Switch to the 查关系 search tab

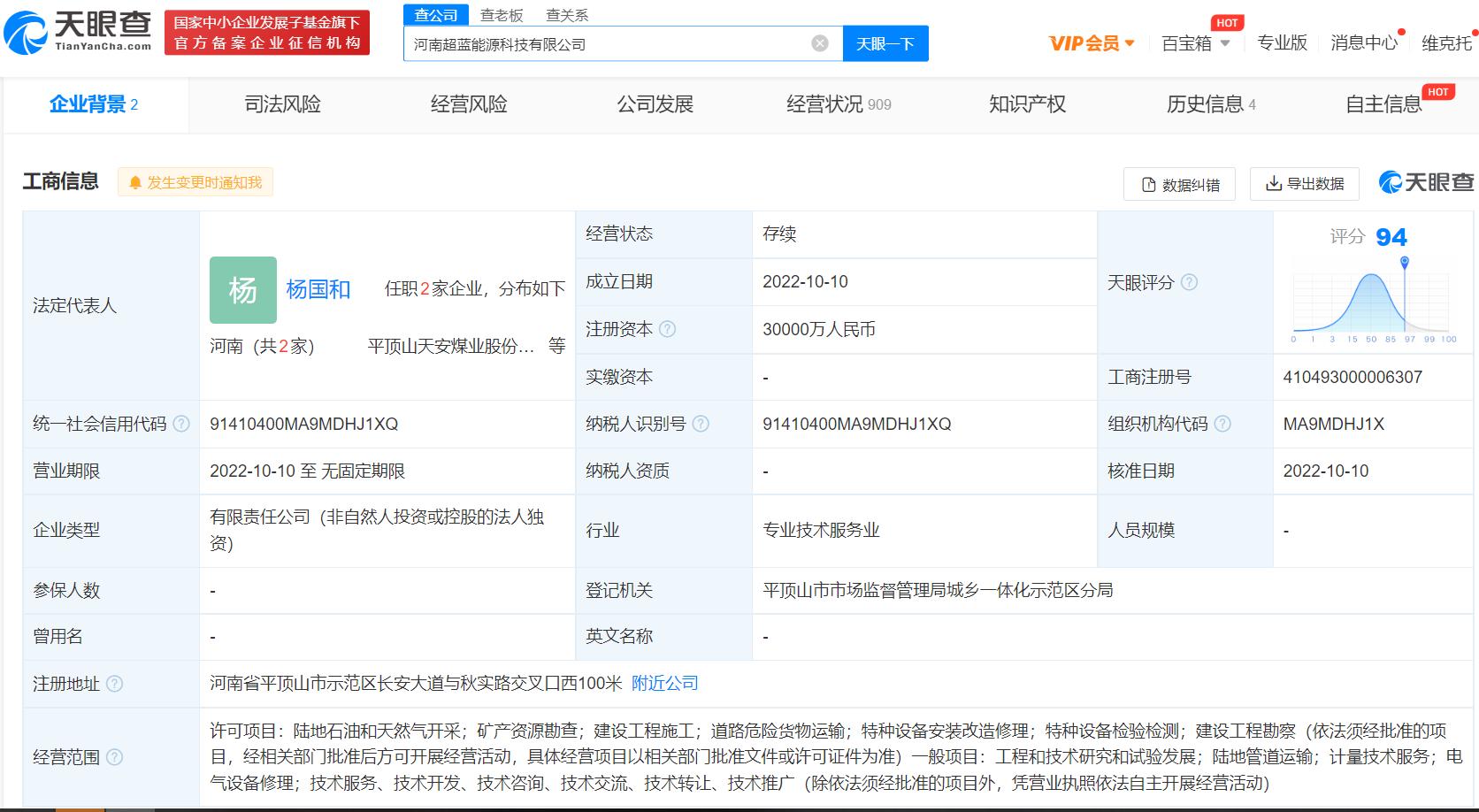coord(567,15)
